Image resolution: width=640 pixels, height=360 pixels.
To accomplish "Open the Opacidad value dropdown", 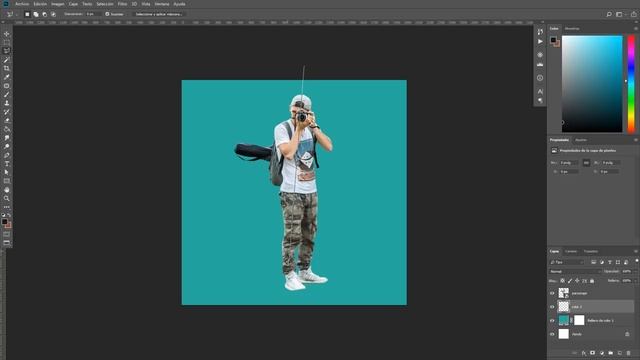I will [636, 271].
